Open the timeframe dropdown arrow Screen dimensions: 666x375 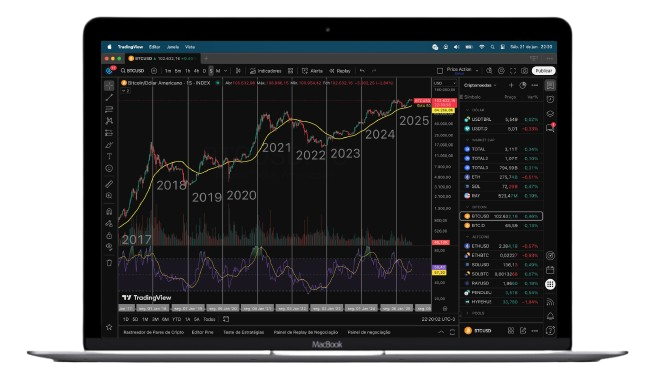pos(226,71)
